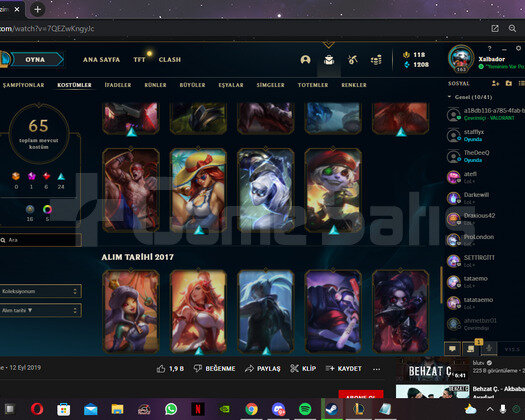Click the new friend folder icon
Image resolution: width=525 pixels, height=420 pixels.
click(x=509, y=83)
